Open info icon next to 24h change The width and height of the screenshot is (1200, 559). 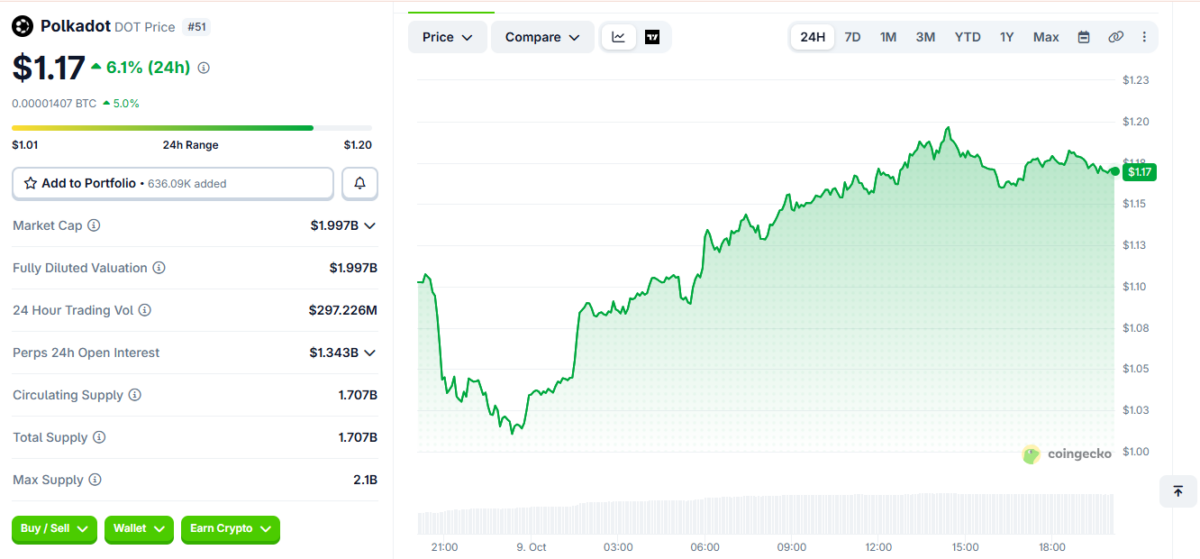[204, 68]
